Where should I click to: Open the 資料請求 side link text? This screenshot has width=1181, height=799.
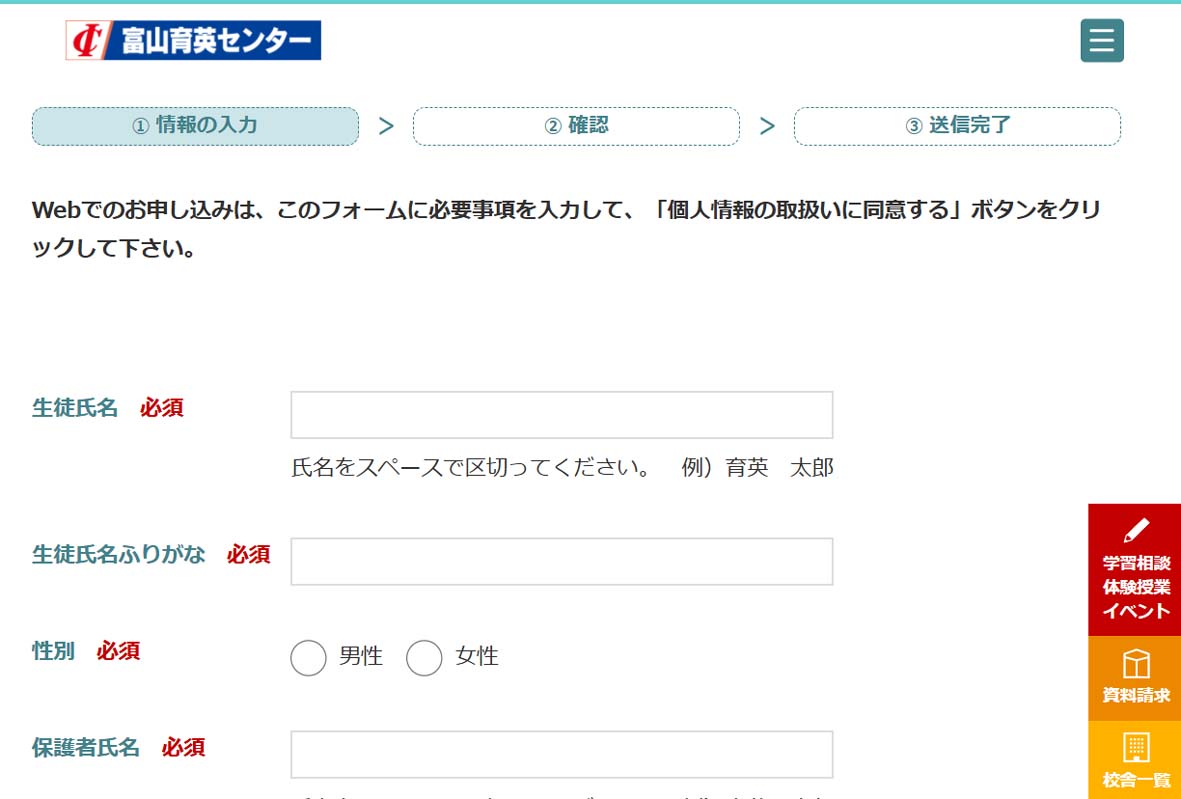pos(1135,696)
